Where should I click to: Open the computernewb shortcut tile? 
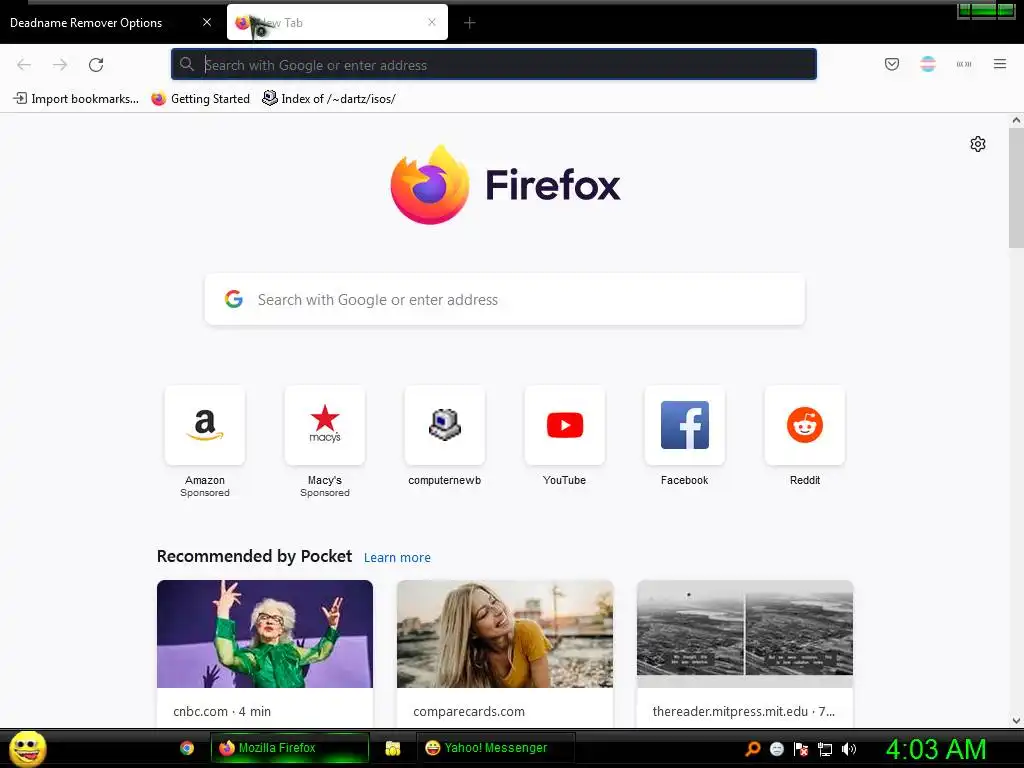pos(445,425)
